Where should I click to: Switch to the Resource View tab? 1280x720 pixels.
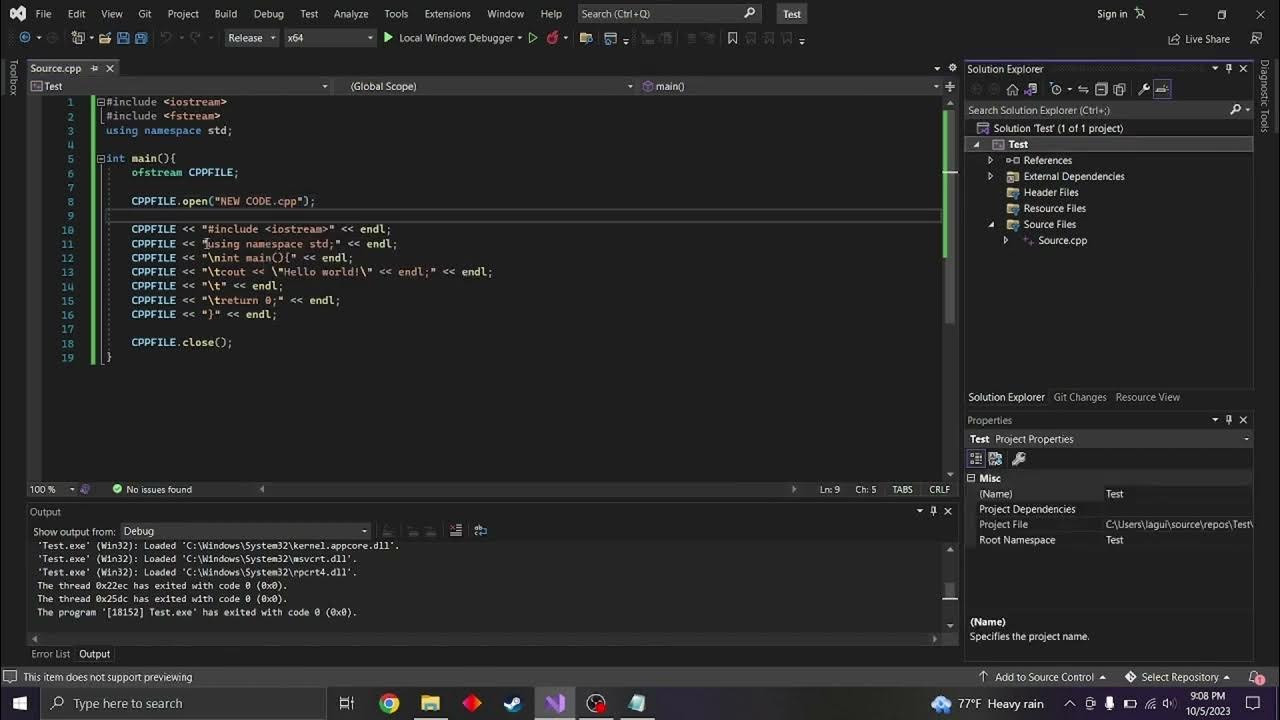1147,397
